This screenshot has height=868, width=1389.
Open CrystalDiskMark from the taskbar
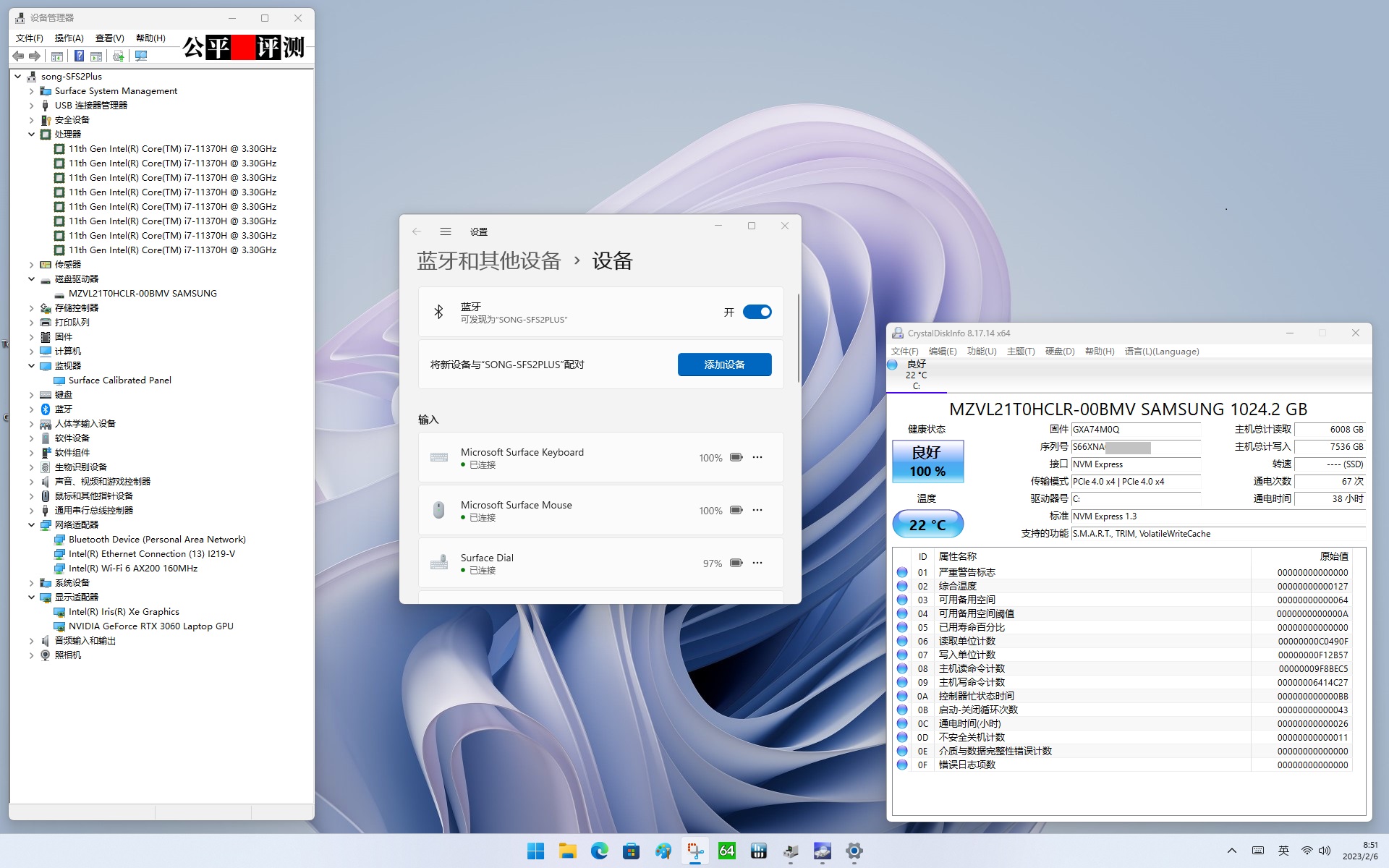(x=758, y=851)
